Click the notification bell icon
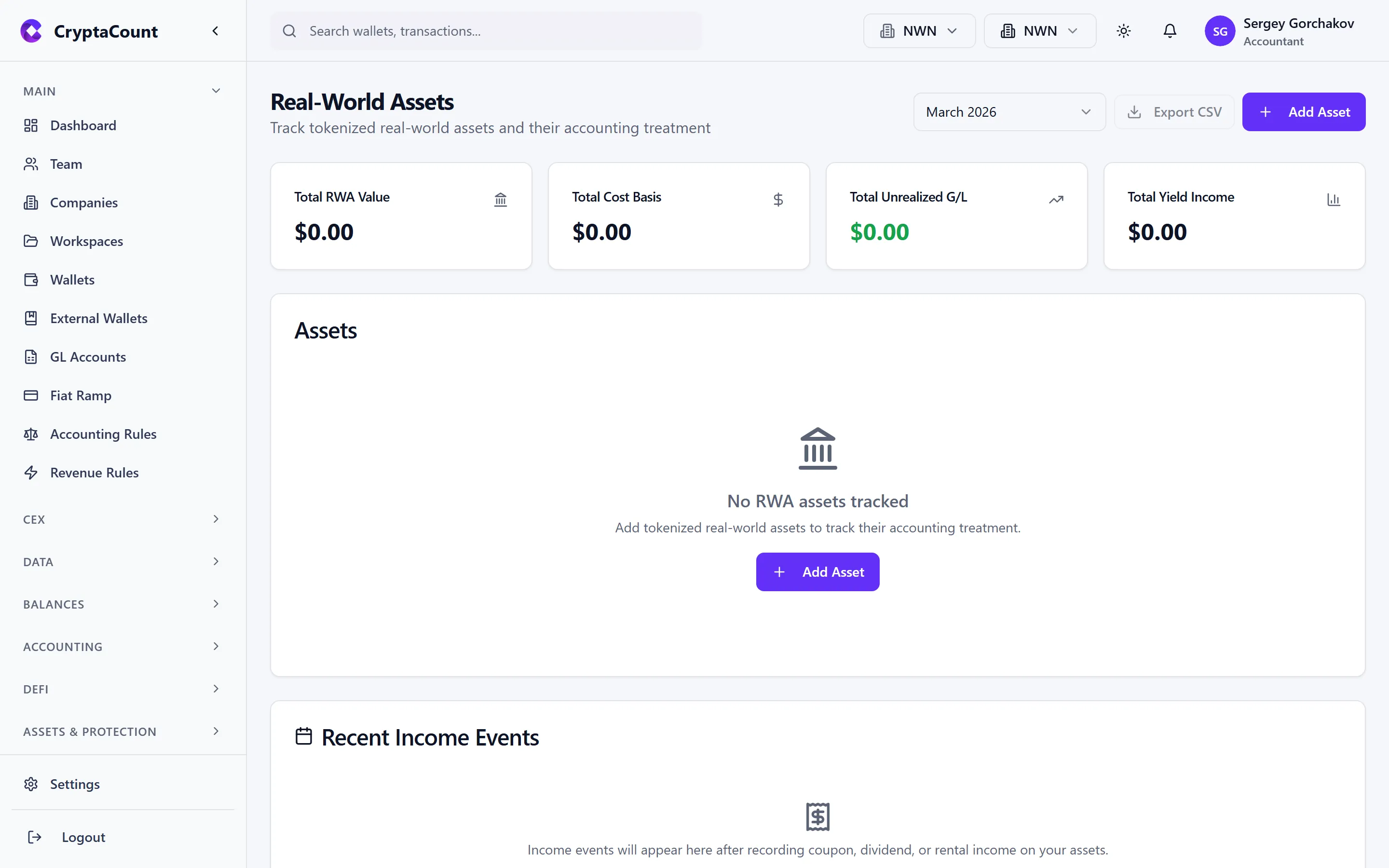 click(1169, 31)
